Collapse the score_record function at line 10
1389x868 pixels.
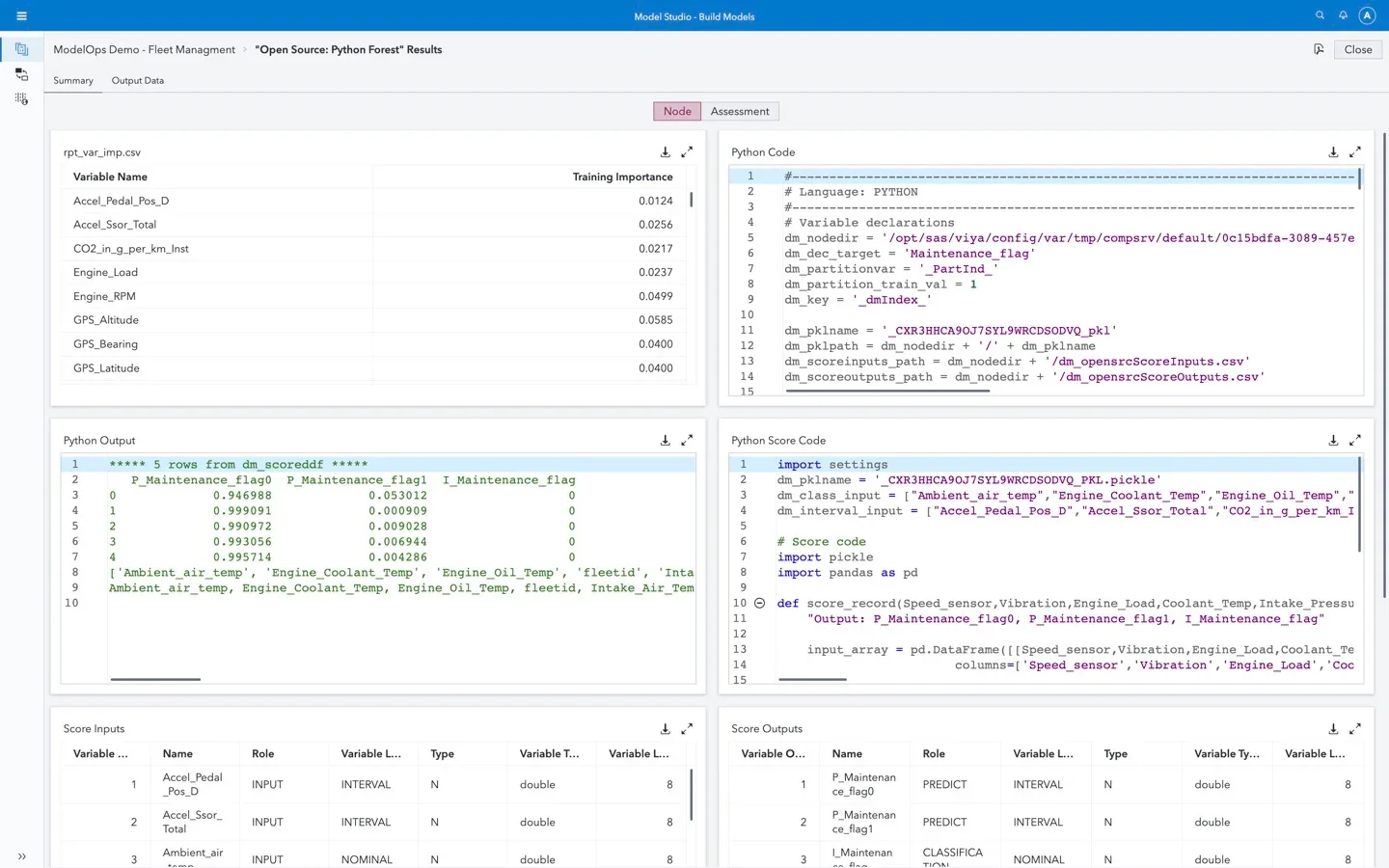coord(759,604)
